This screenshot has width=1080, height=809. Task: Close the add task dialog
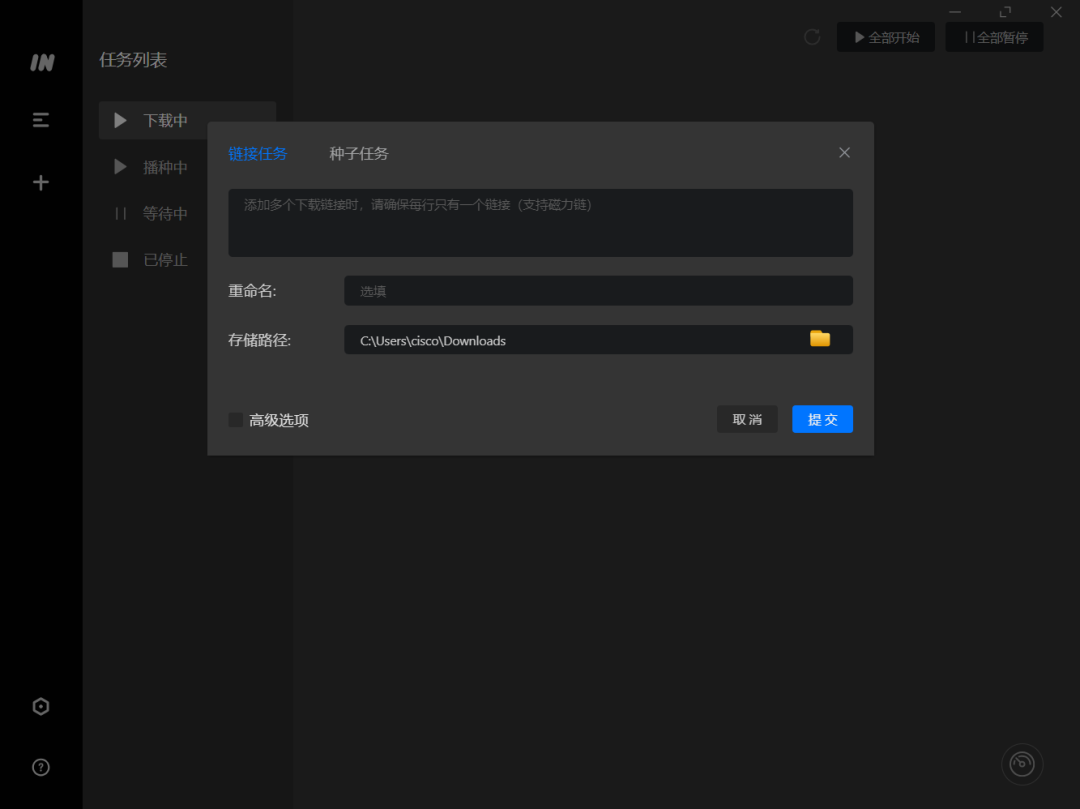point(844,152)
